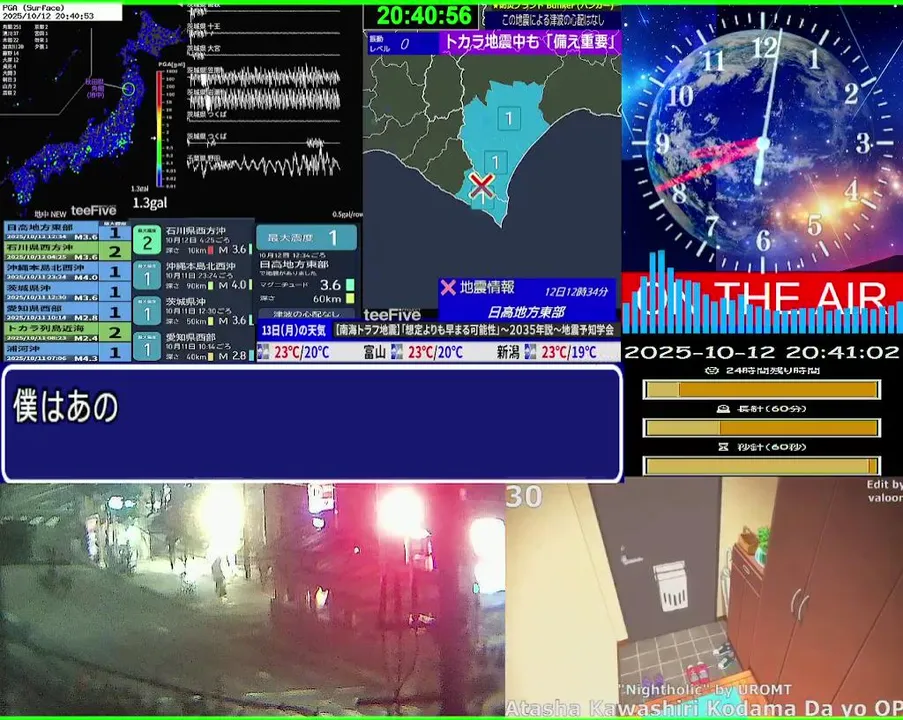
Task: Select the 茨城県沖 M3.6 row in the left list
Action: [67, 292]
